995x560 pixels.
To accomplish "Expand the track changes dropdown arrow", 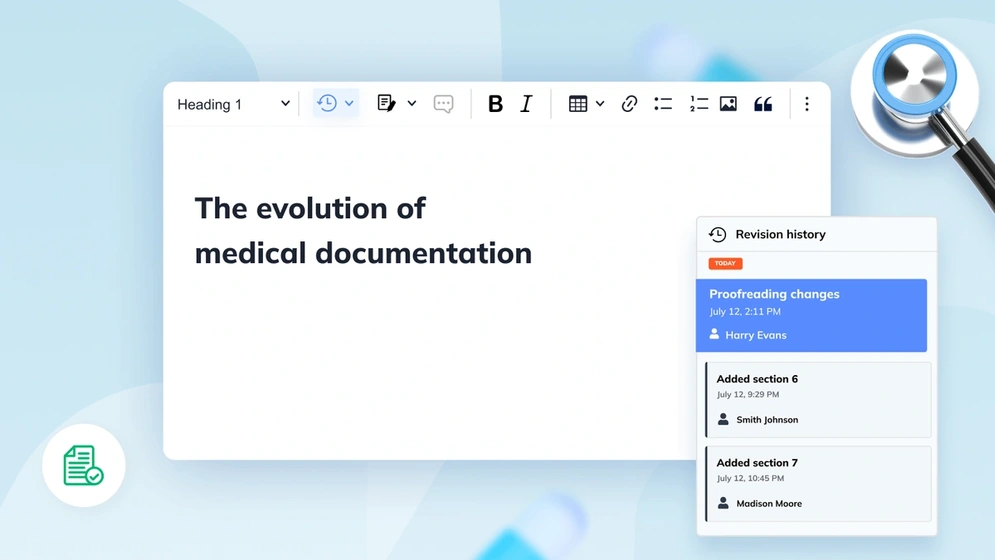I will tap(412, 103).
